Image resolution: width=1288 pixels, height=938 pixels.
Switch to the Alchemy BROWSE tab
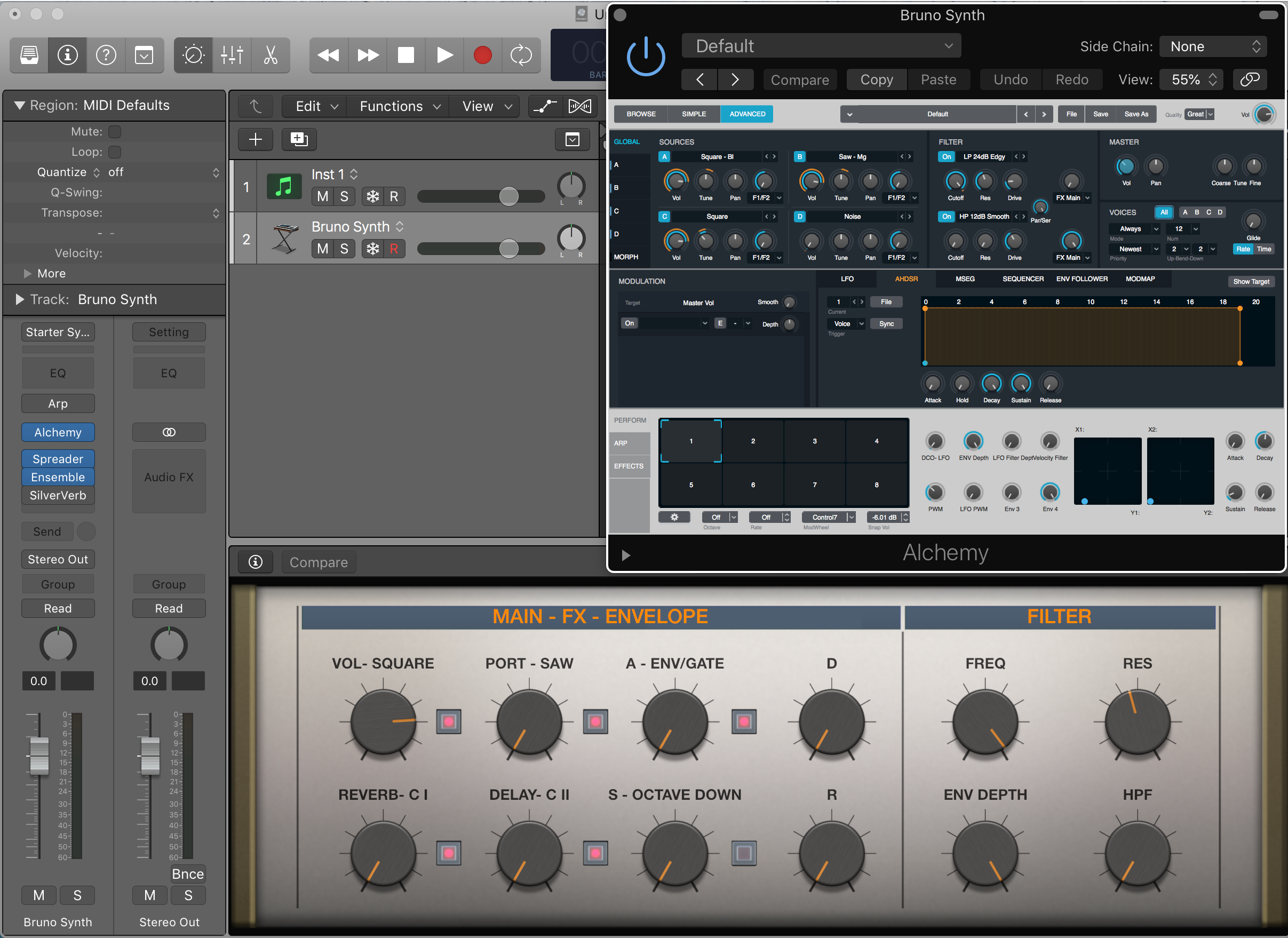[x=641, y=114]
